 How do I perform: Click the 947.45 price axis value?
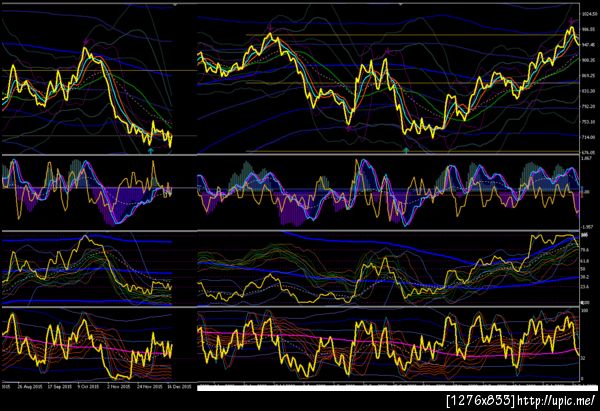(x=588, y=45)
